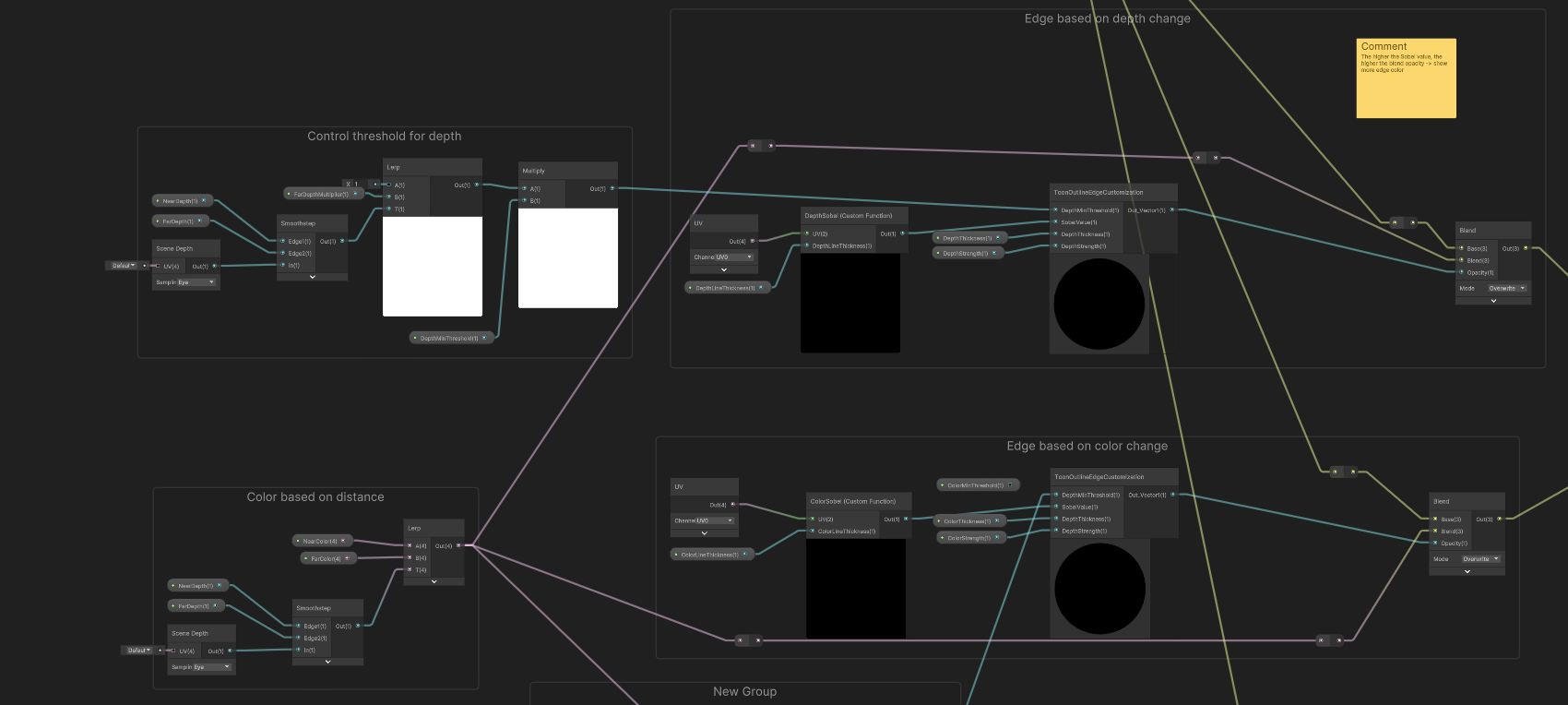
Task: Select ColorLineThickness(1) property node
Action: point(713,555)
